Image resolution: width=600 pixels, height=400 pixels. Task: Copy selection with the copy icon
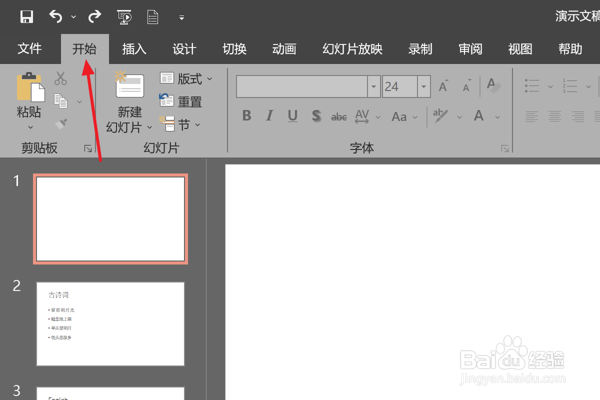[x=60, y=101]
